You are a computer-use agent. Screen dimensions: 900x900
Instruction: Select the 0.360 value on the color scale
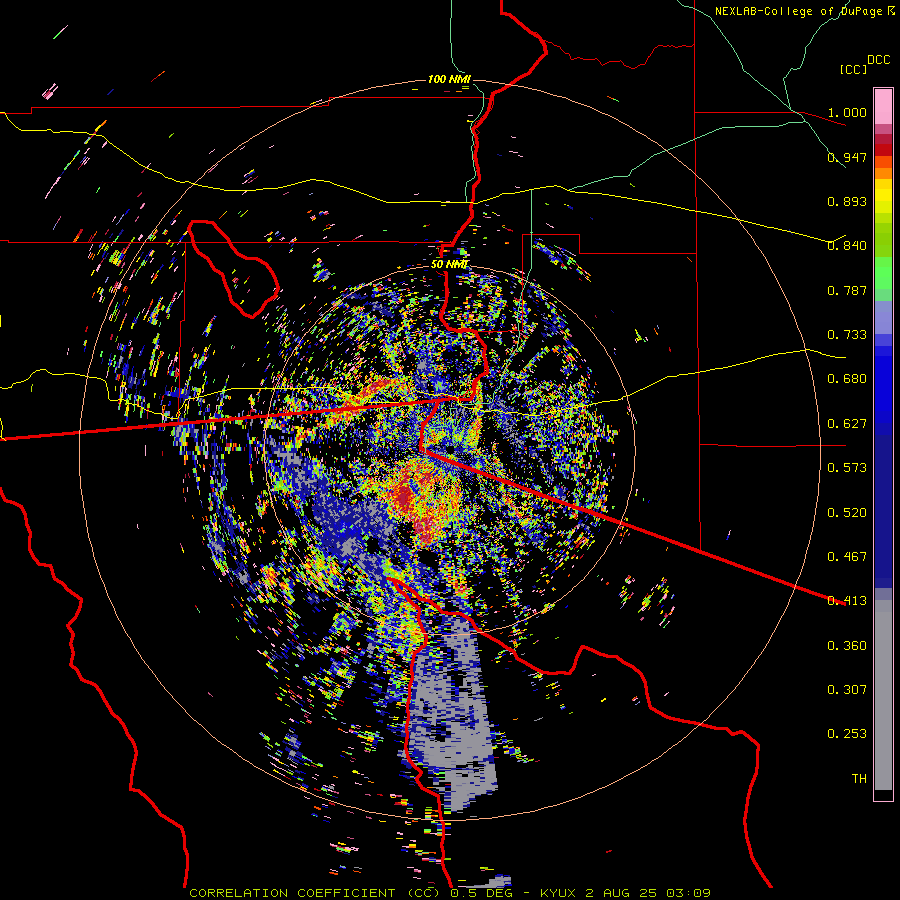pos(847,646)
